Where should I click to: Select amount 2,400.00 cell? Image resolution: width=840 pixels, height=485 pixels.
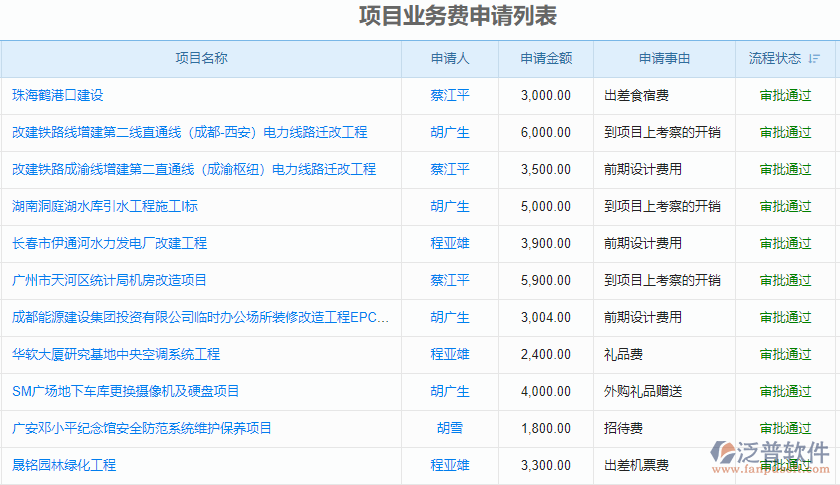coord(546,354)
